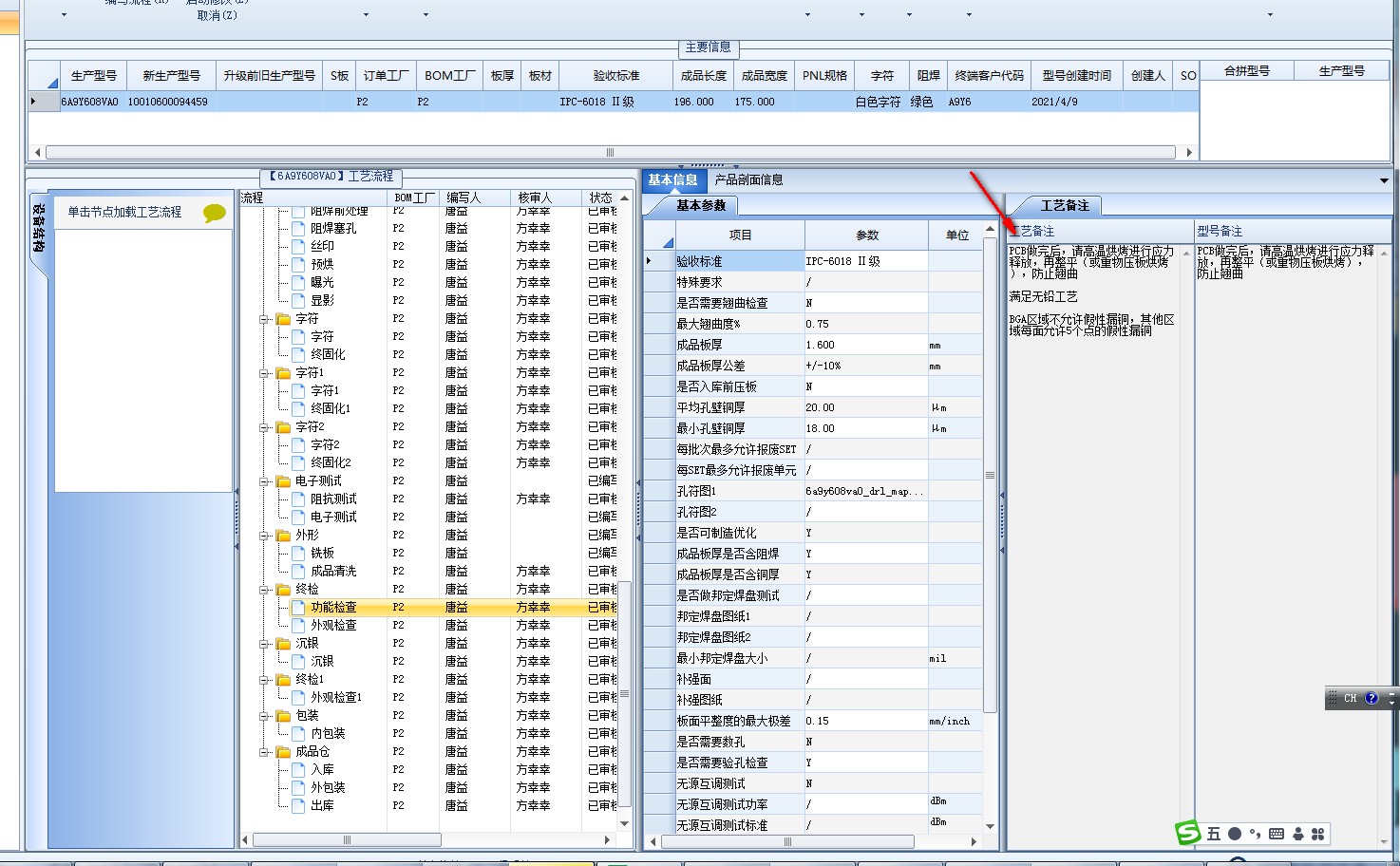Open the IME soft keyboard icon
Viewport: 1400px width, 866px height.
1277,834
